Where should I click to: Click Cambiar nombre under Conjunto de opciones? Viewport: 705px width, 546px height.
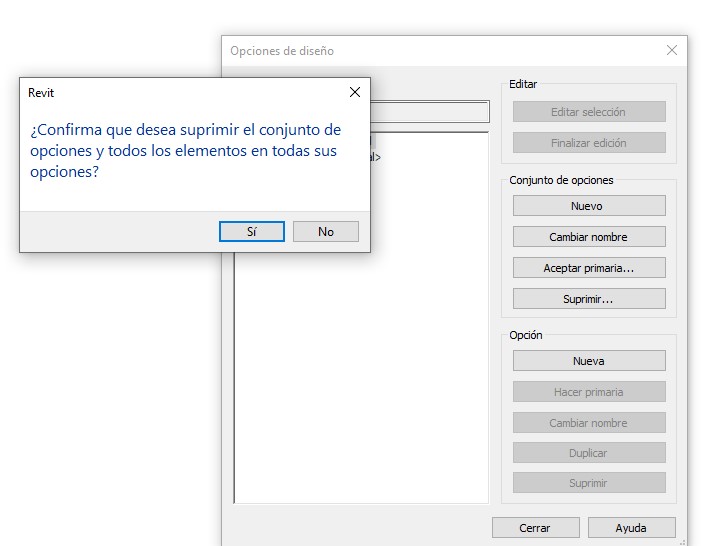589,237
